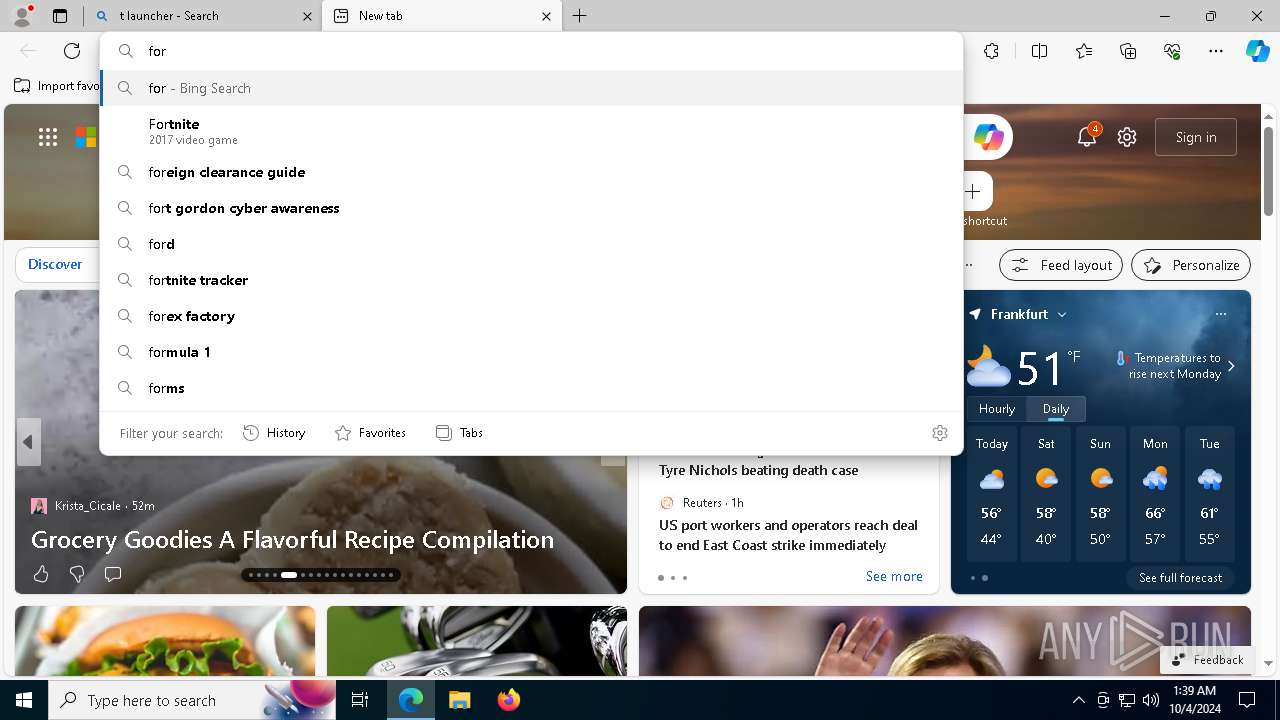Image resolution: width=1280 pixels, height=720 pixels.
Task: Select 'forex factory' suggestion
Action: [531, 316]
